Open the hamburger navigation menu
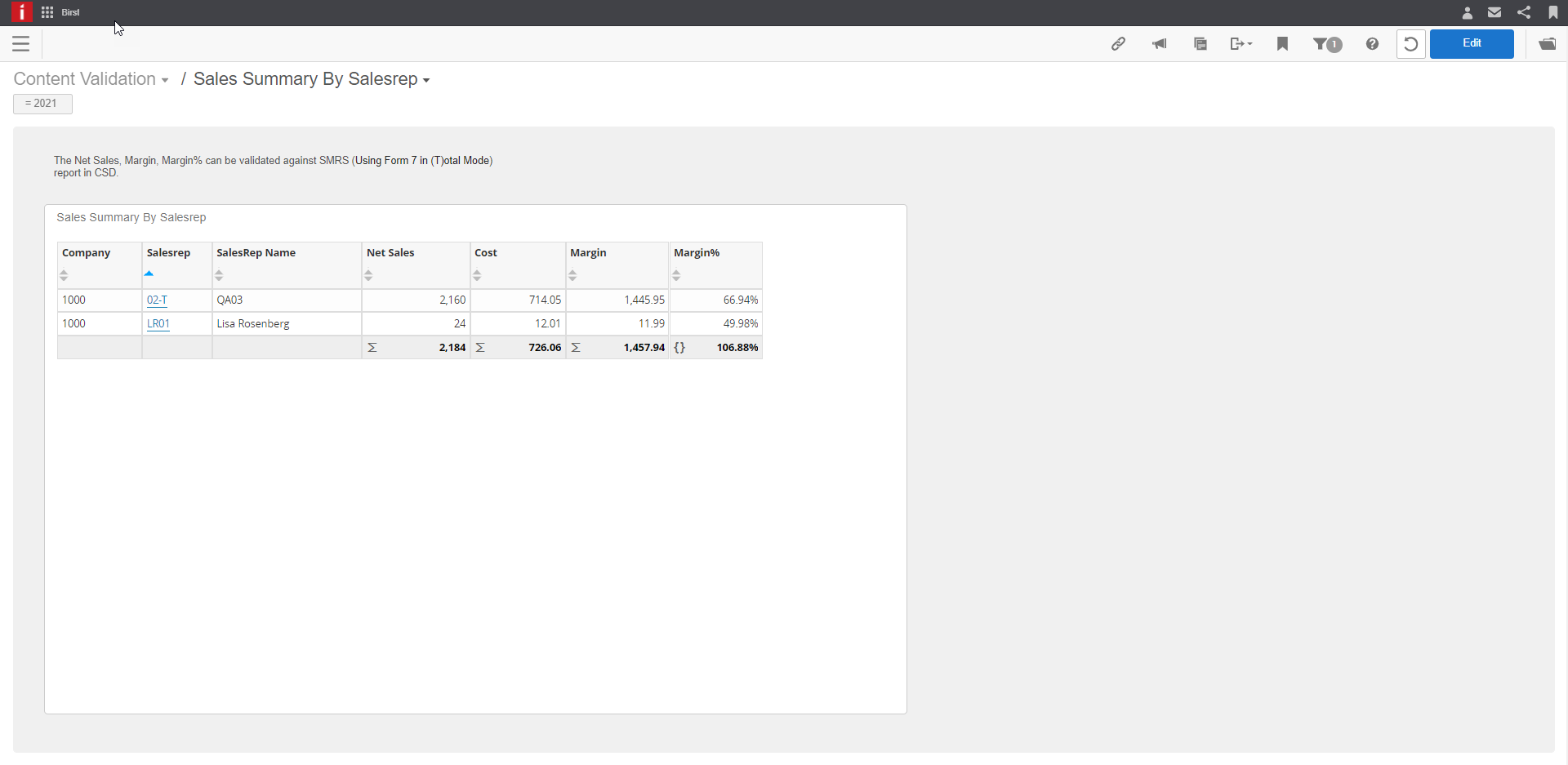 coord(20,44)
